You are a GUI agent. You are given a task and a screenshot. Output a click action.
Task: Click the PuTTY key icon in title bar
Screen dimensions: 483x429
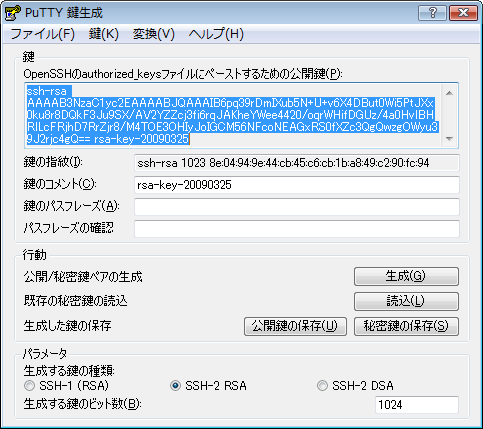click(13, 13)
